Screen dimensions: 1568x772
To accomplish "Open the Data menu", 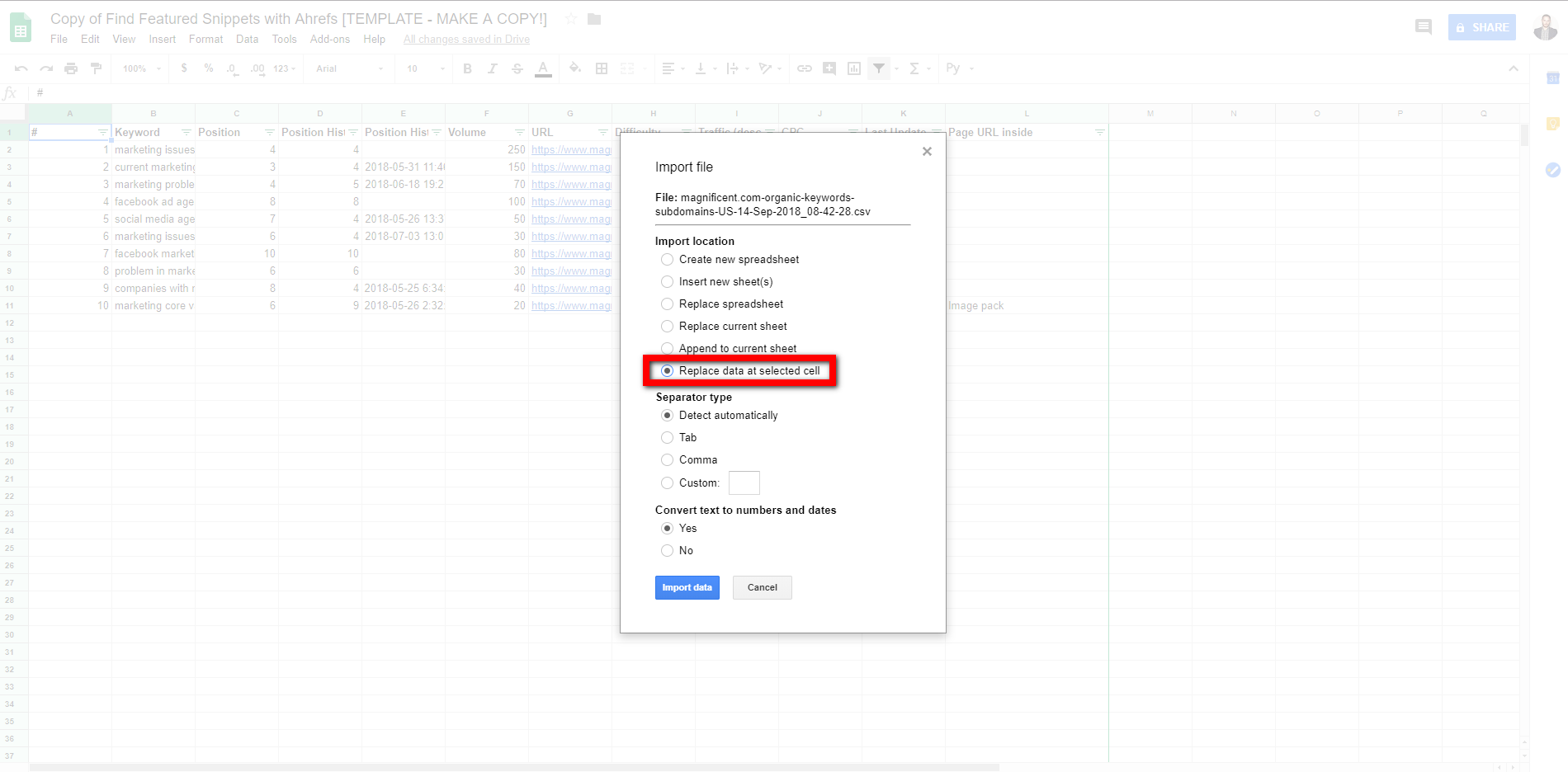I will pyautogui.click(x=247, y=39).
